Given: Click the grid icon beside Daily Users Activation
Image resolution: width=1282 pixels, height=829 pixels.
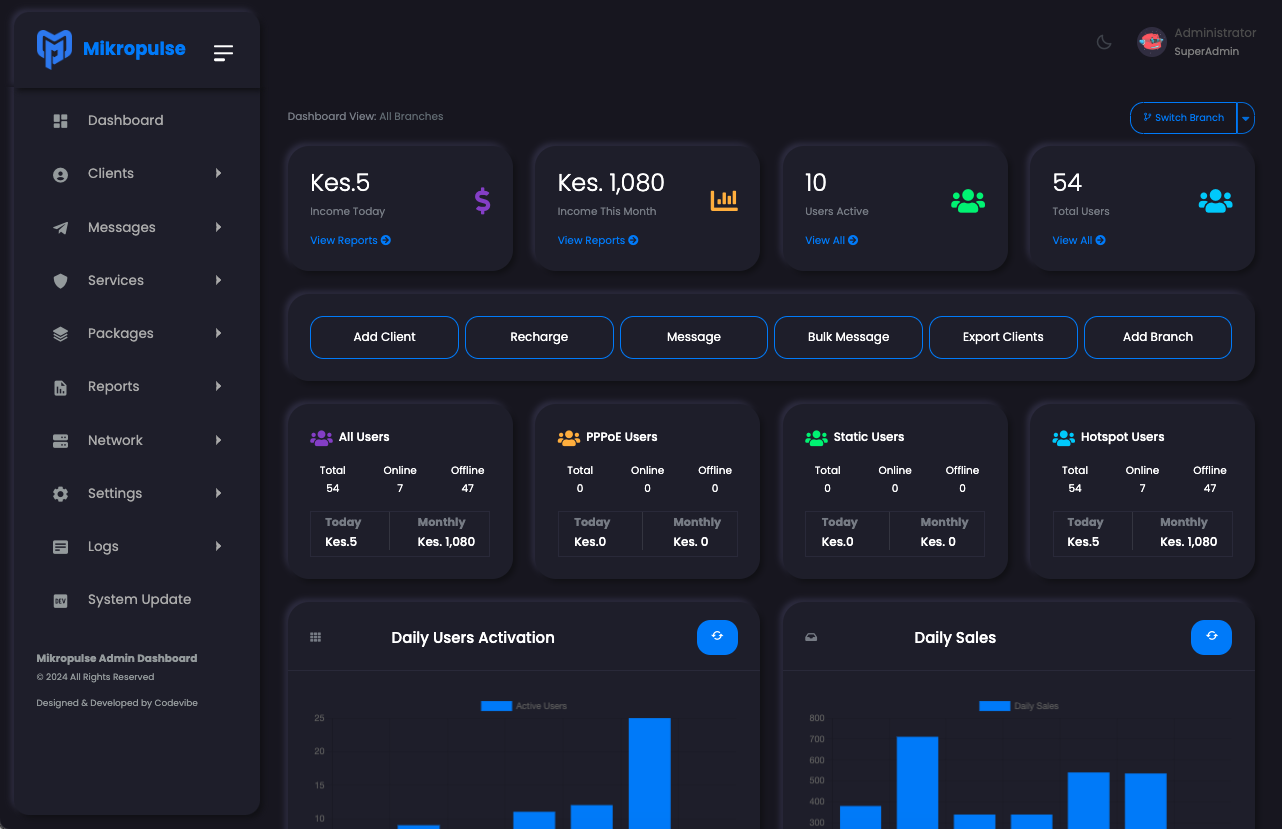Looking at the screenshot, I should [x=316, y=637].
